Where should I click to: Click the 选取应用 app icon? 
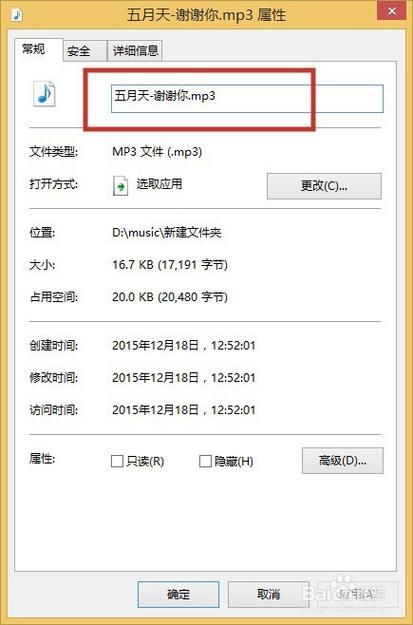pos(120,186)
